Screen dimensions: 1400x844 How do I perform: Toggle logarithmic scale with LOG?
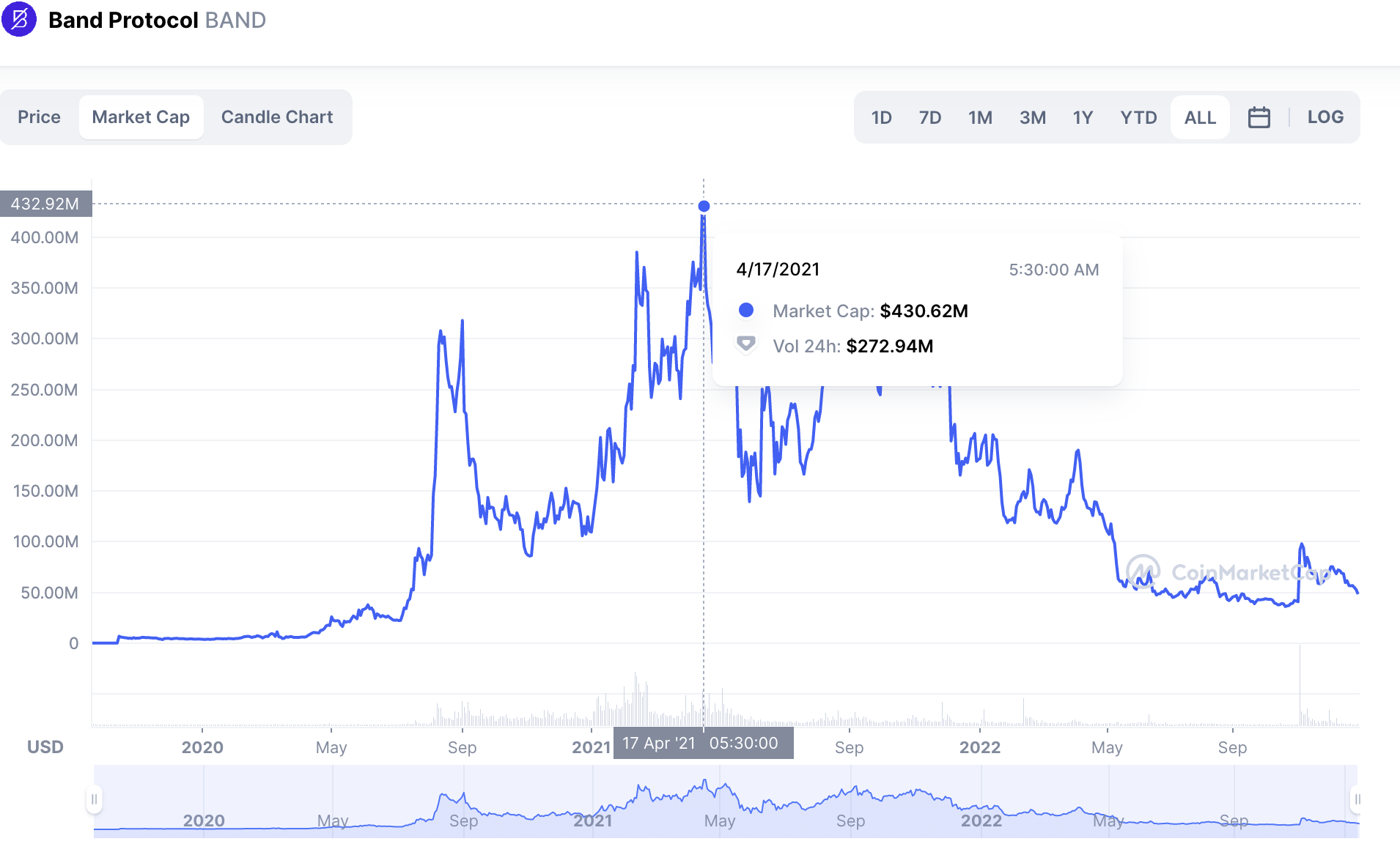pos(1325,116)
